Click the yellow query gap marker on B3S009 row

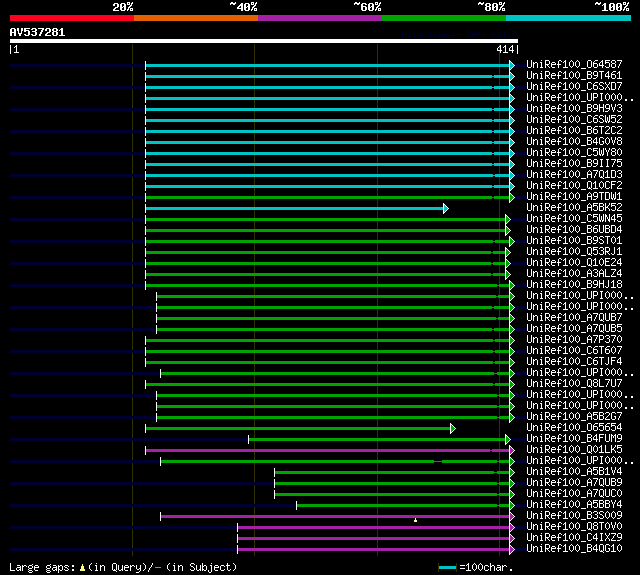(x=416, y=520)
